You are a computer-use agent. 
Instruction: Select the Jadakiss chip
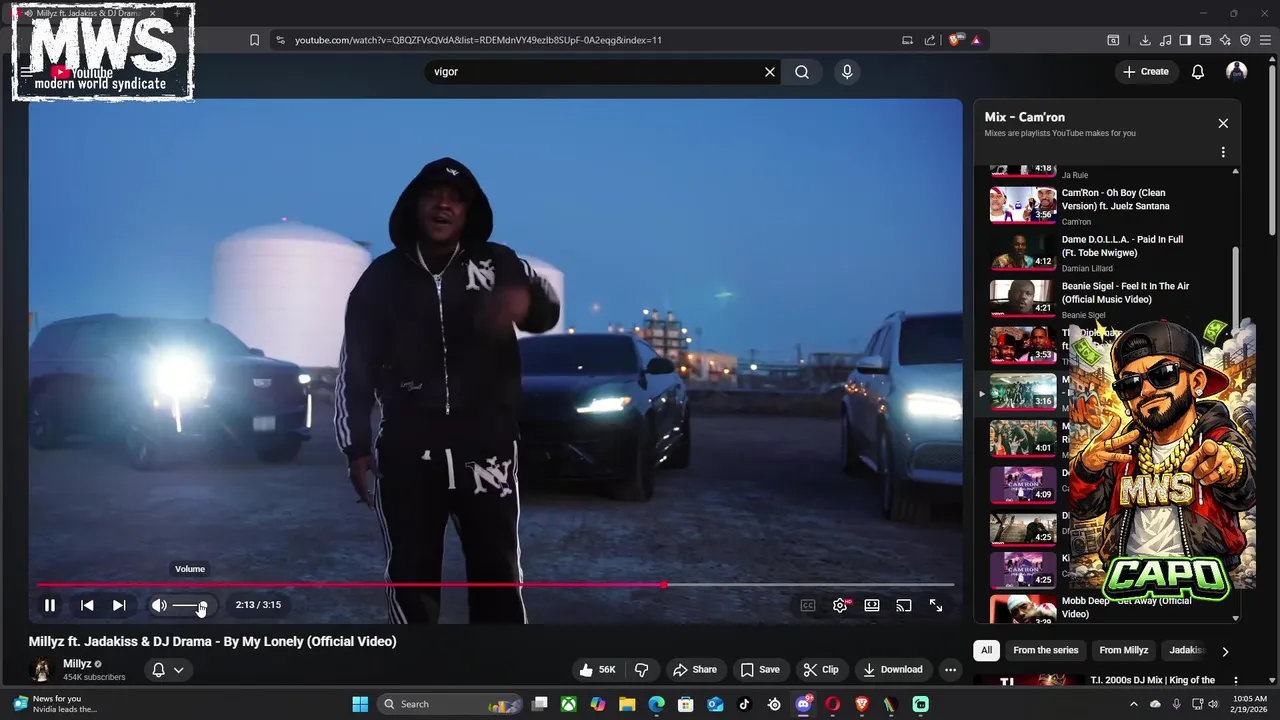point(1186,650)
